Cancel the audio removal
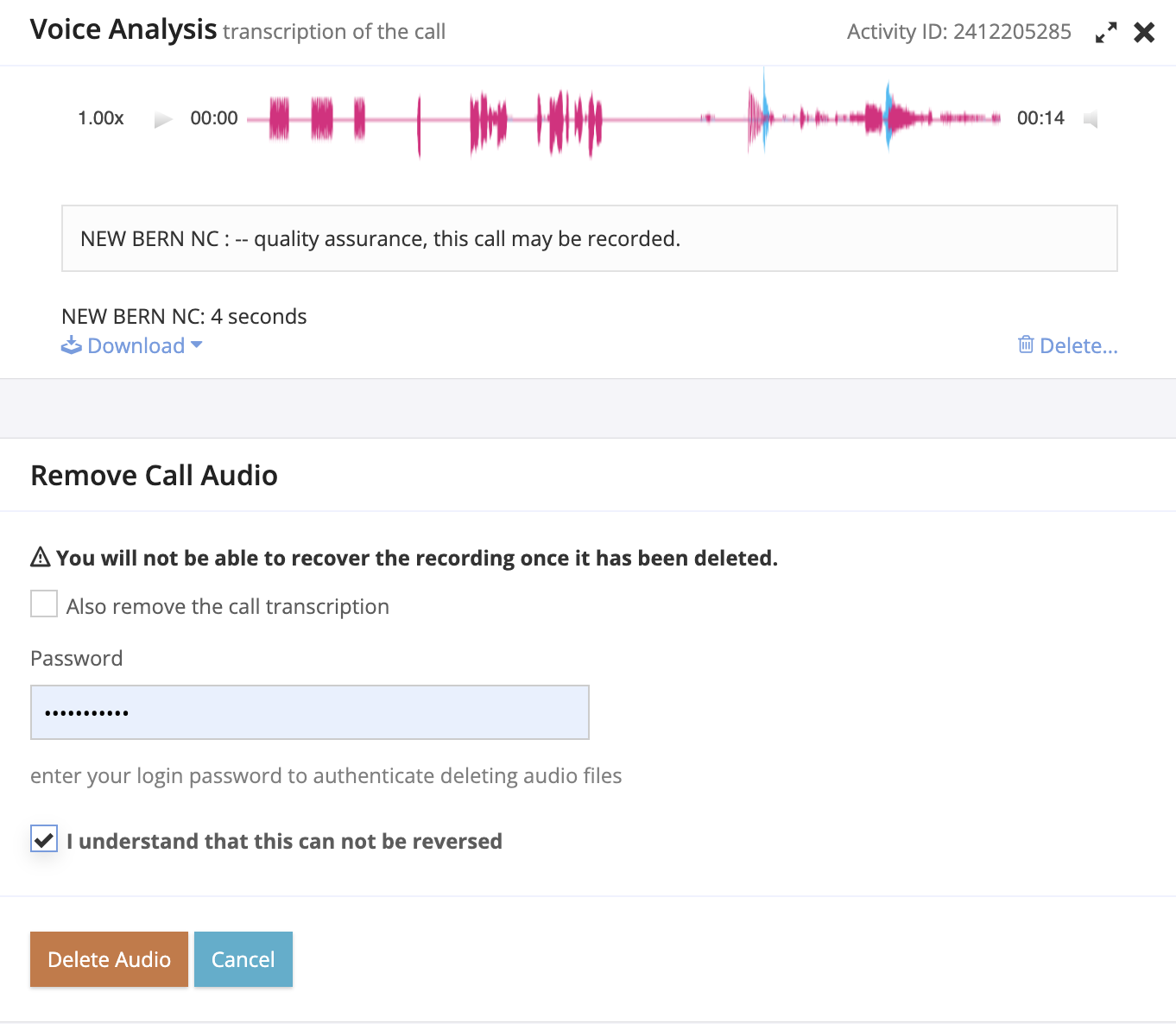The height and width of the screenshot is (1024, 1176). 243,959
